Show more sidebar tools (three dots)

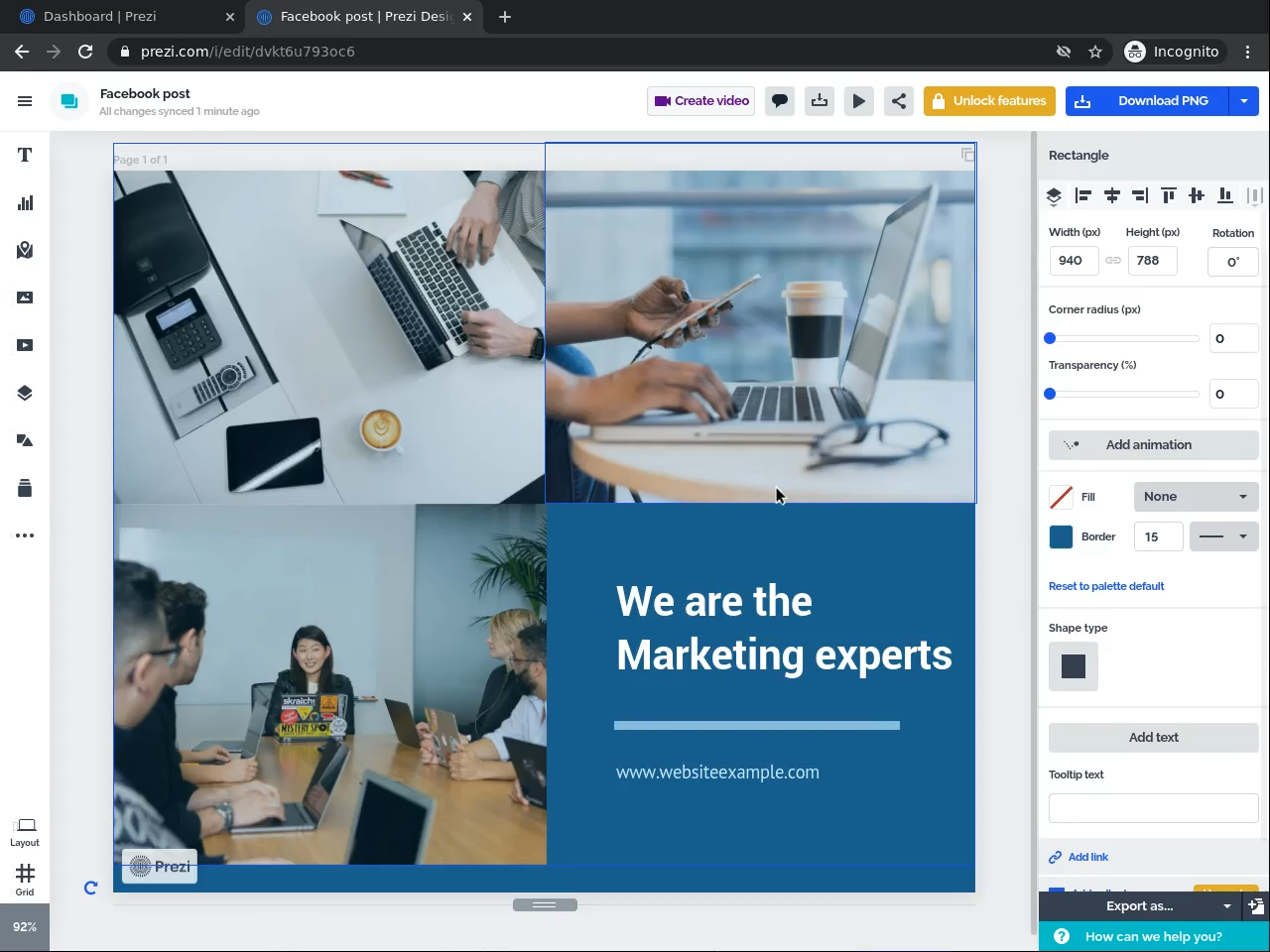coord(25,535)
